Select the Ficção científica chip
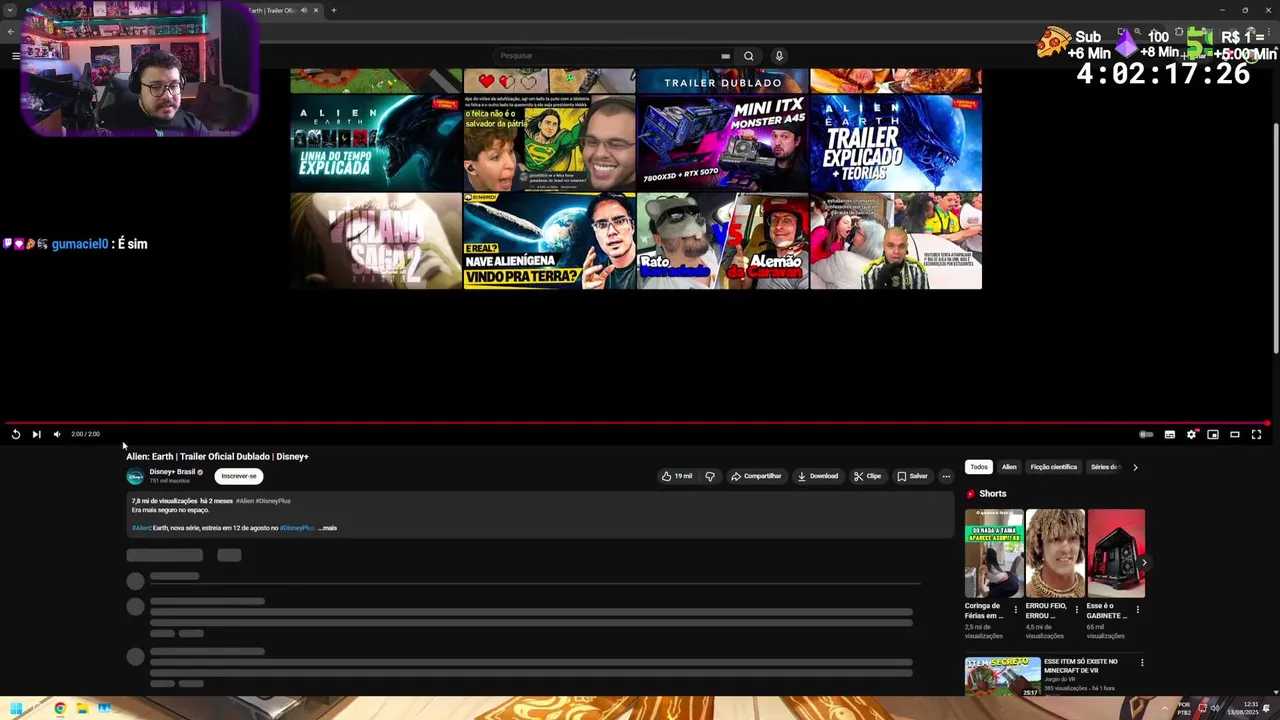 [1053, 467]
